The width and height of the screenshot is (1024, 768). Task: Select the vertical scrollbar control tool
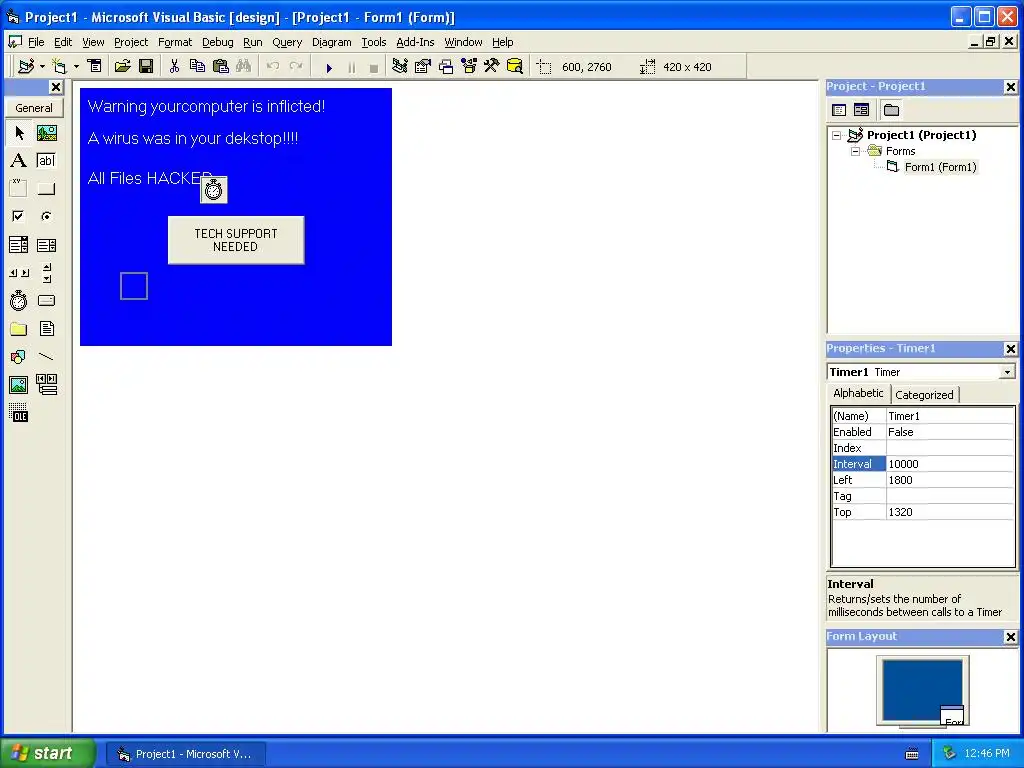point(46,273)
